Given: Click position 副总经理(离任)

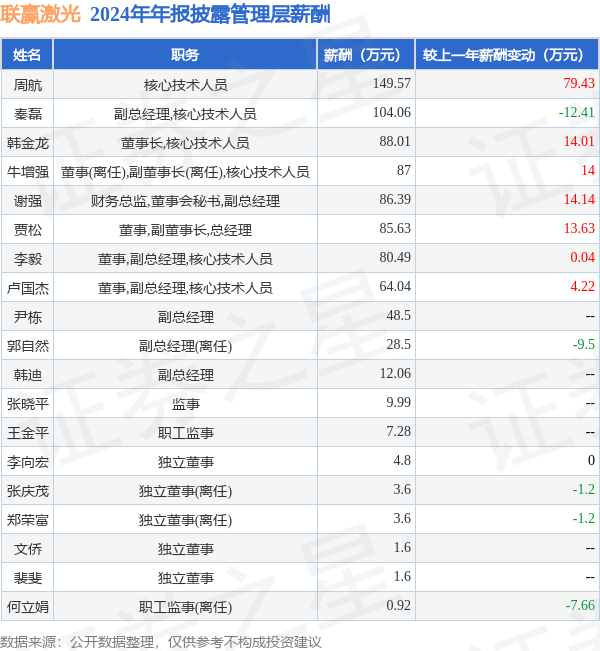Looking at the screenshot, I should pos(185,346).
